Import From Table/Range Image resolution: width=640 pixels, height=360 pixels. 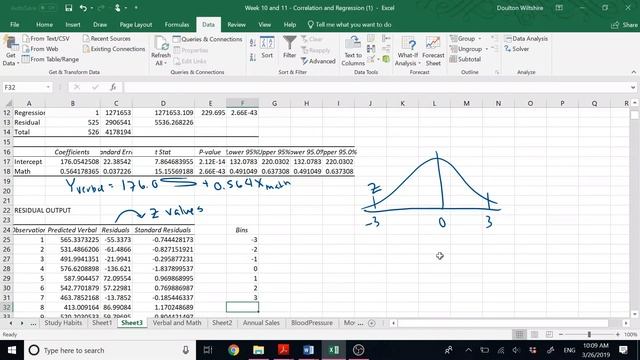point(51,59)
